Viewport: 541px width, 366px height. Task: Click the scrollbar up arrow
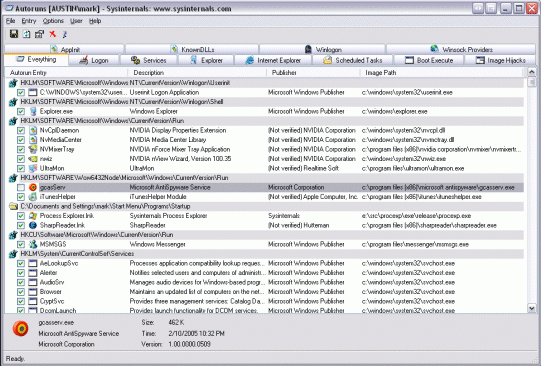[531, 72]
